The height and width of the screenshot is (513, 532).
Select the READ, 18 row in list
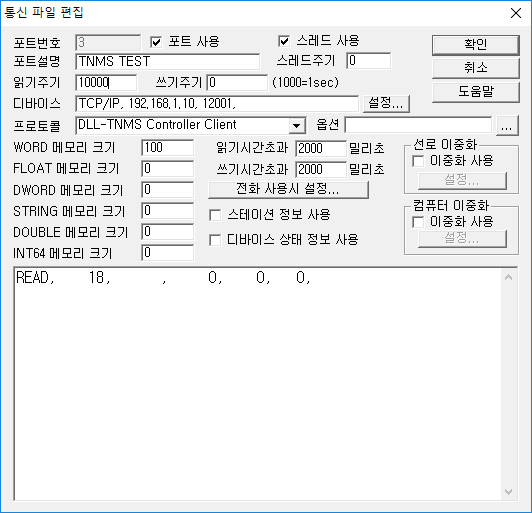click(x=163, y=278)
